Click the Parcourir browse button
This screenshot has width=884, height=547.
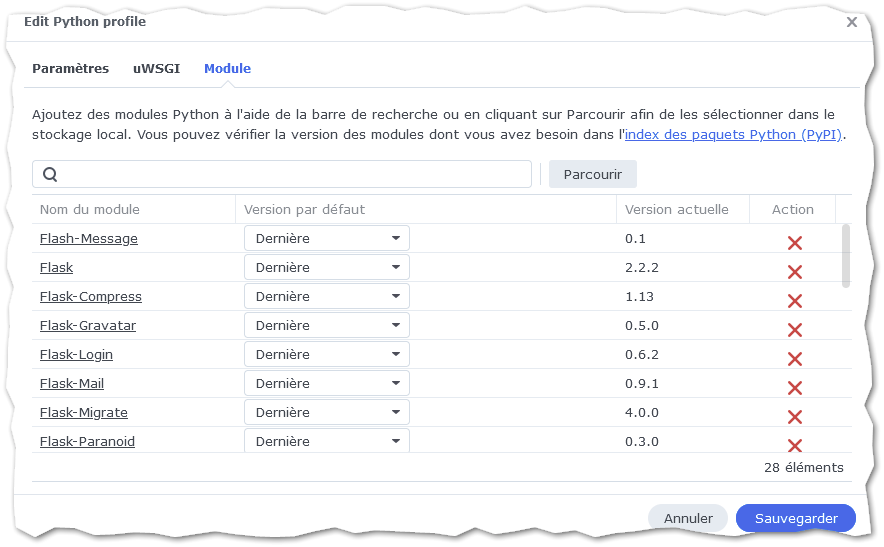pos(592,174)
